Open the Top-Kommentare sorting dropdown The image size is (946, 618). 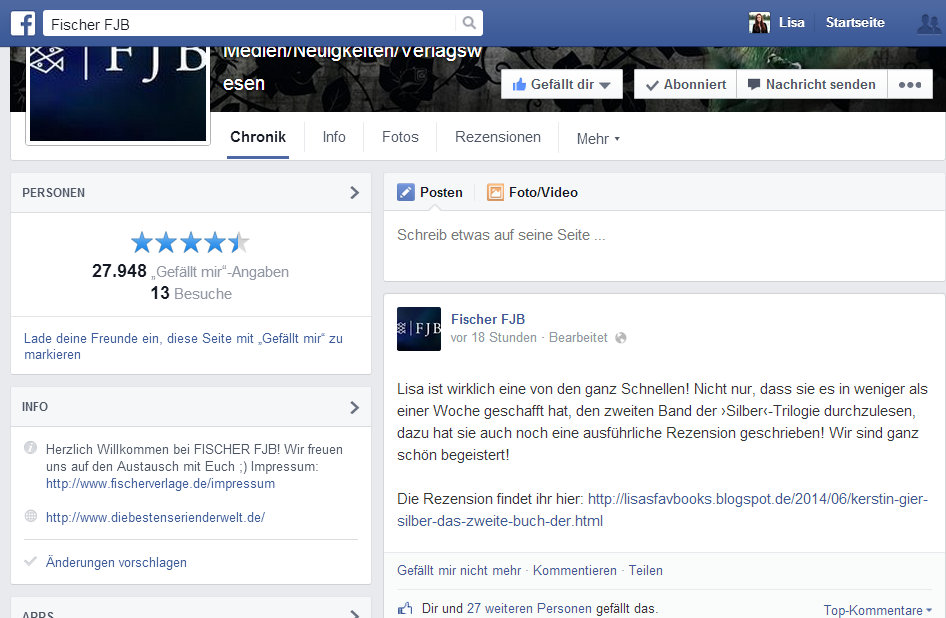tap(877, 610)
